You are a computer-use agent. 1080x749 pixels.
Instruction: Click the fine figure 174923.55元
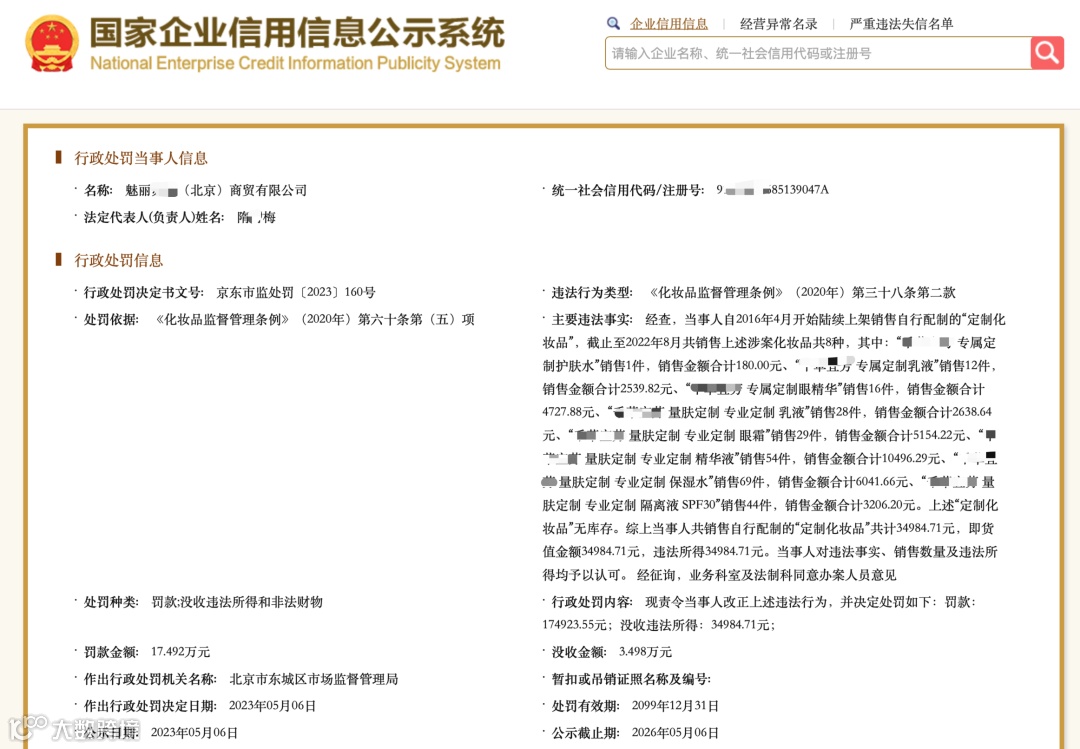pos(574,625)
